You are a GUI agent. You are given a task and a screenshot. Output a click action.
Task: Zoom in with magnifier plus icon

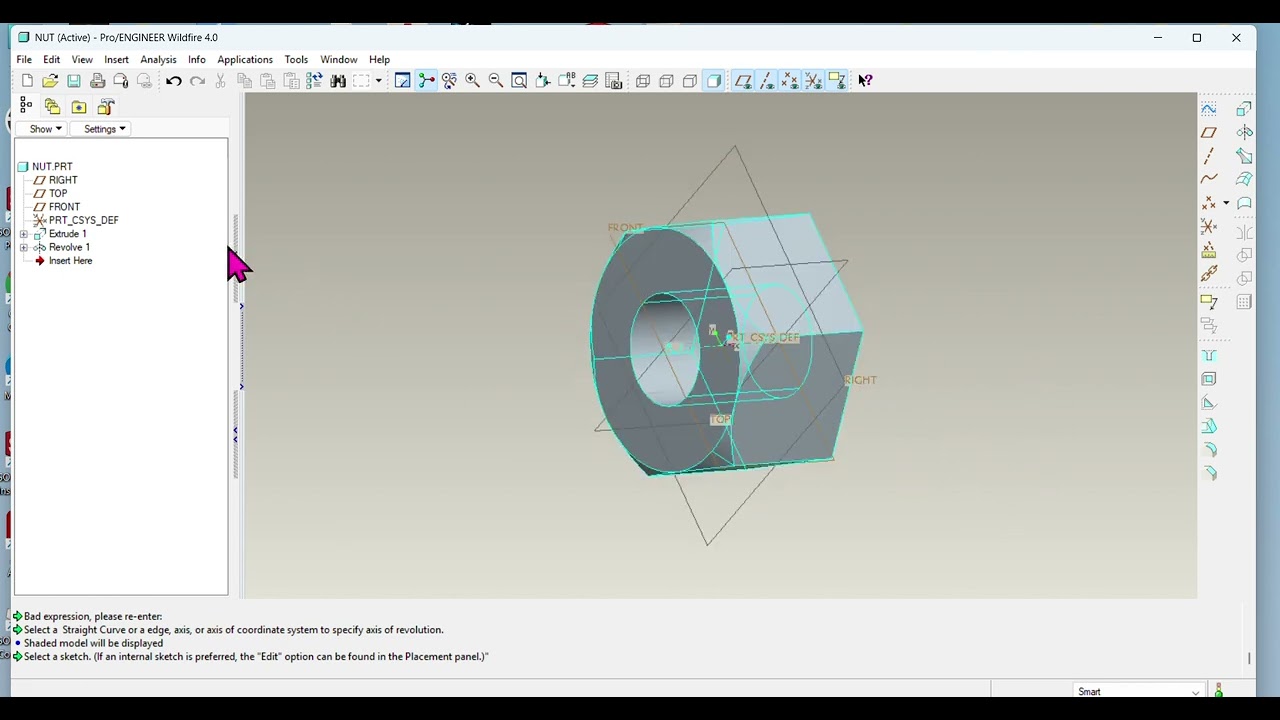tap(472, 81)
